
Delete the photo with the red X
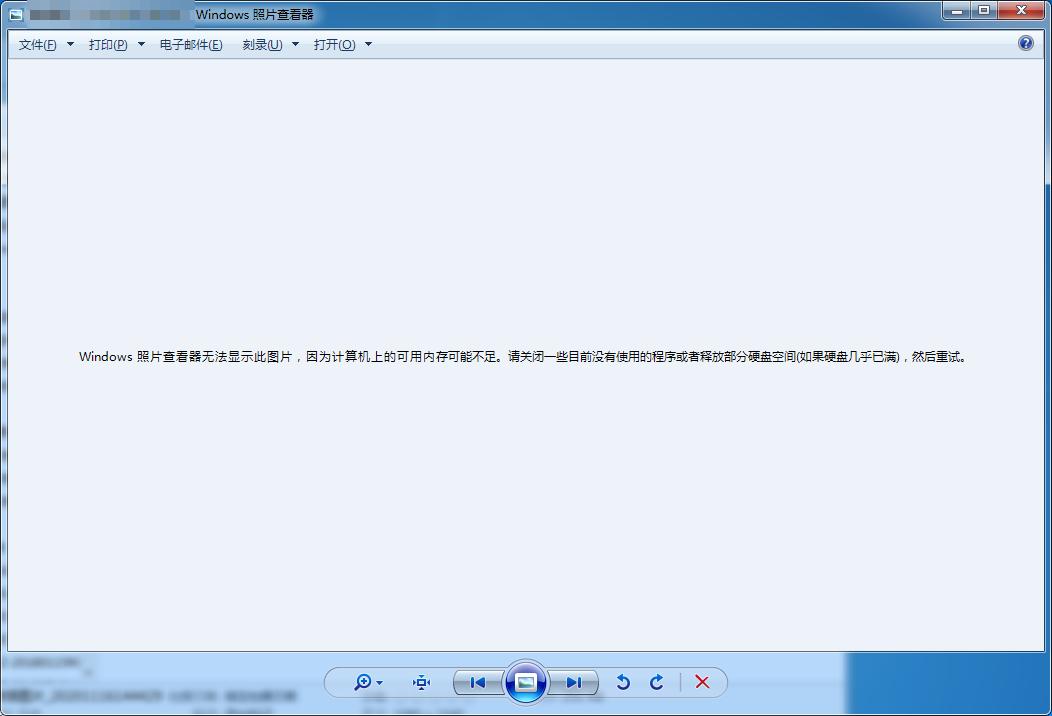pyautogui.click(x=702, y=682)
